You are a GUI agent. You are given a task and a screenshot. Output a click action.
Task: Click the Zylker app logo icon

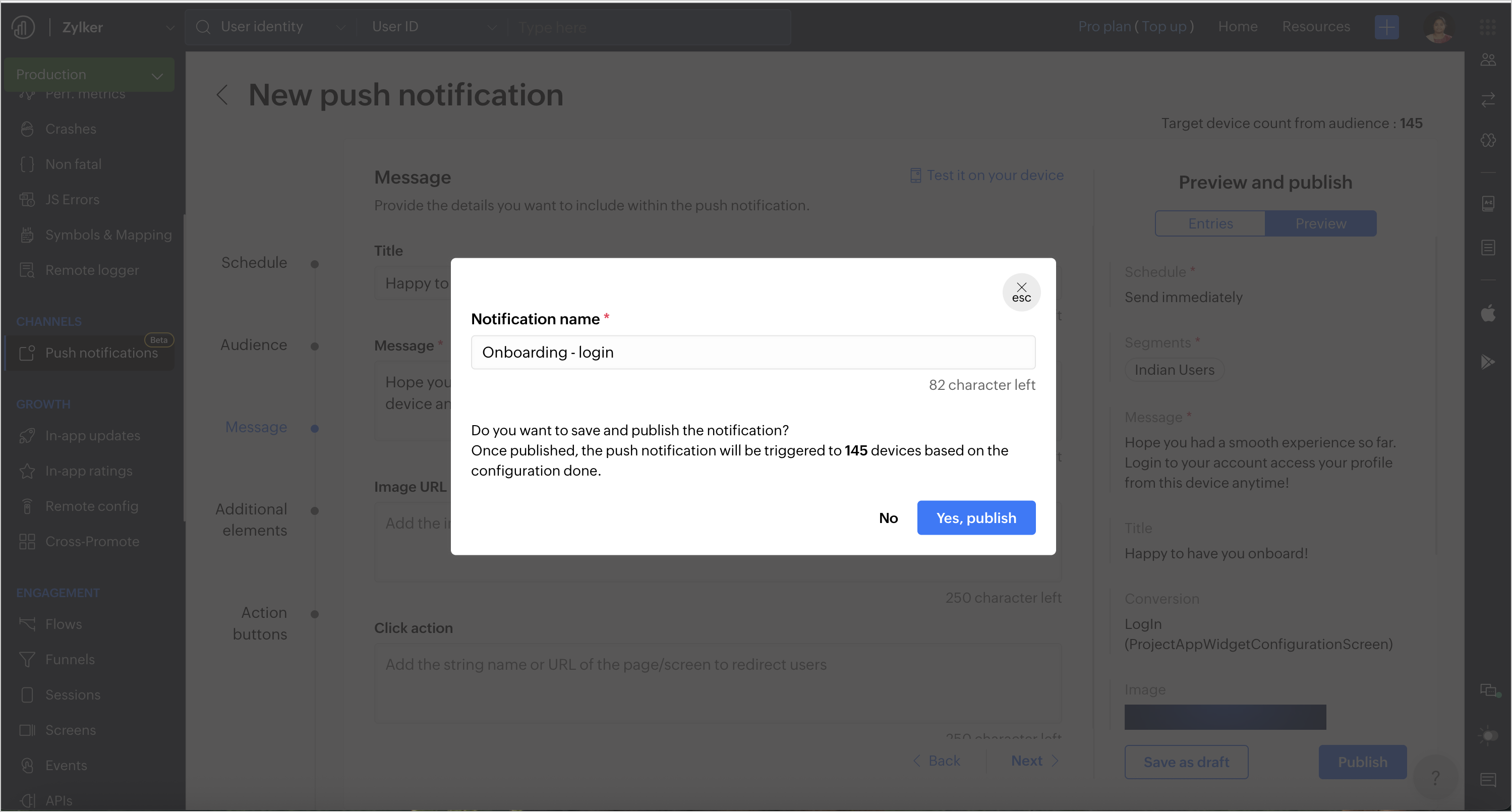coord(23,27)
